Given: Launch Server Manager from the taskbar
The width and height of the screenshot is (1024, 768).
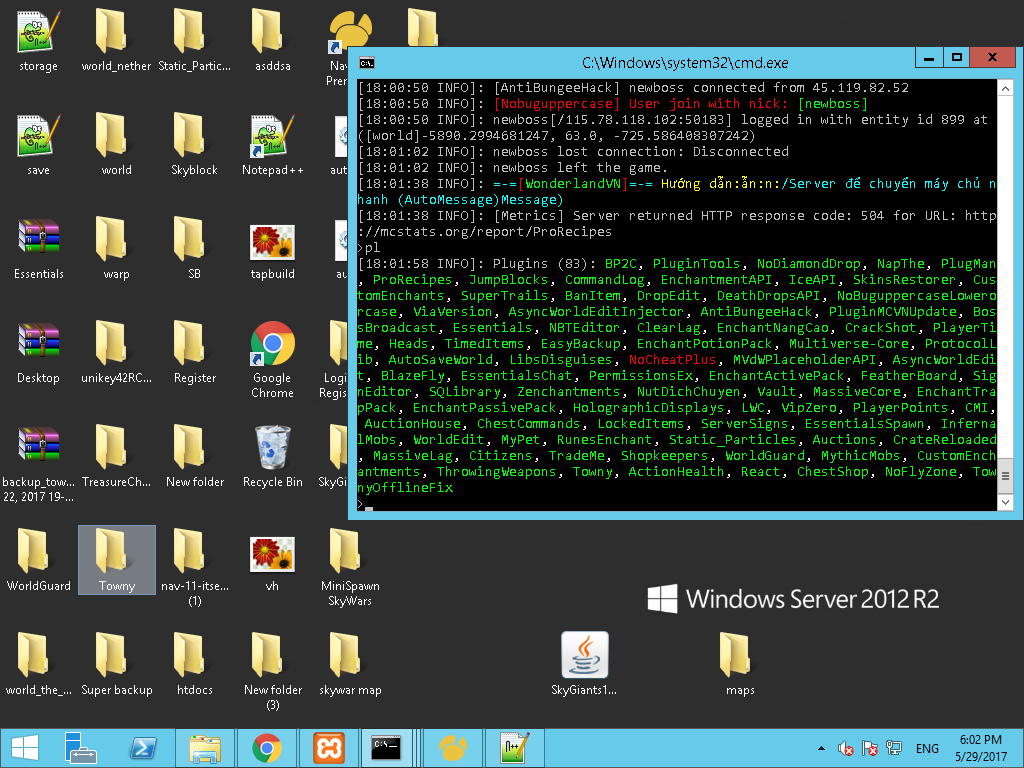Looking at the screenshot, I should coord(80,747).
